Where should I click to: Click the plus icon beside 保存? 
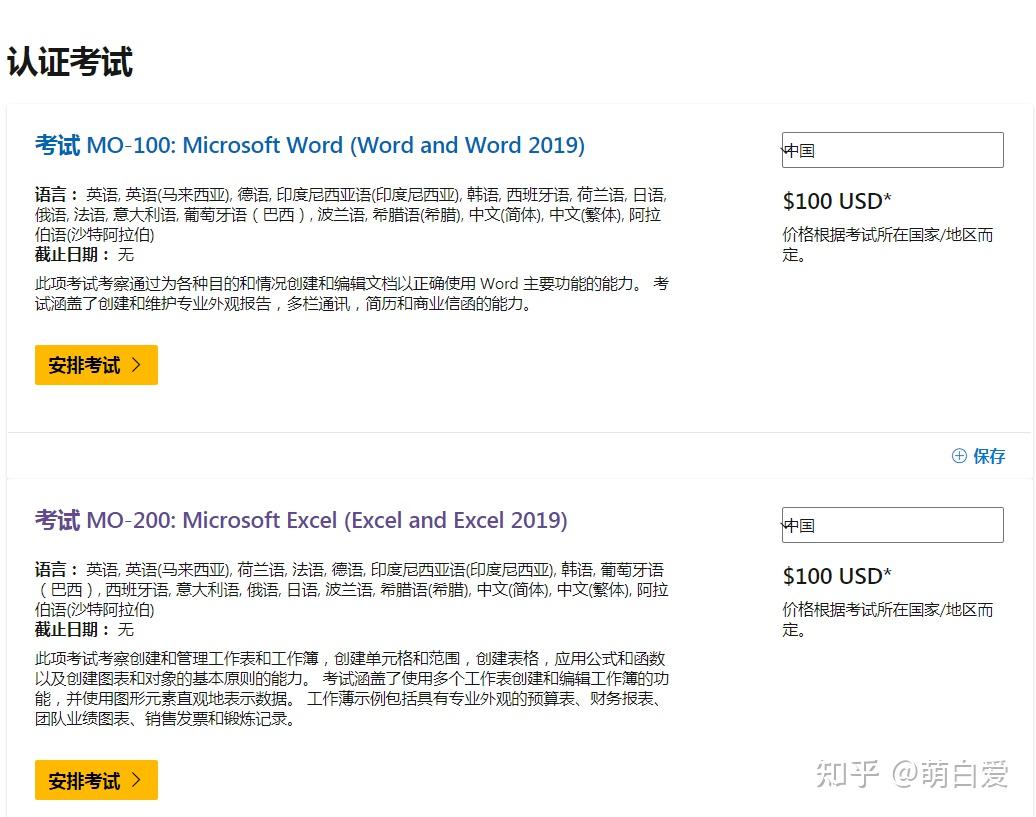click(x=959, y=456)
